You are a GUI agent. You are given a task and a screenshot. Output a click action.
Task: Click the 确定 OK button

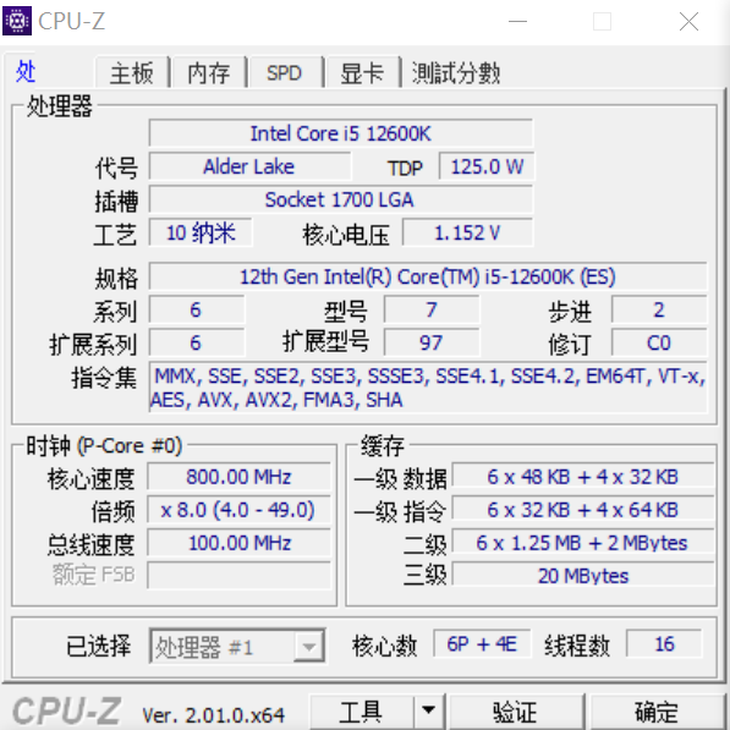pyautogui.click(x=656, y=711)
